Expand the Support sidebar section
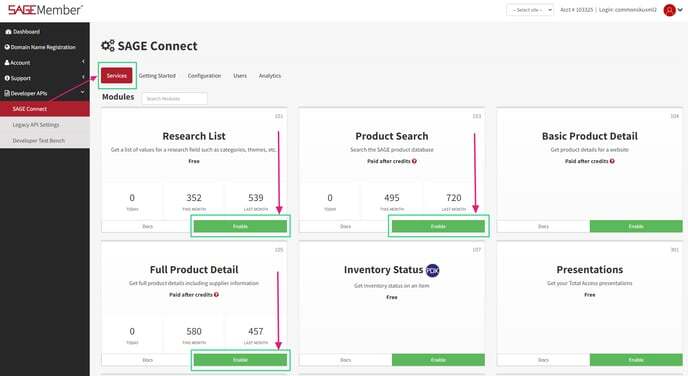 [44, 78]
